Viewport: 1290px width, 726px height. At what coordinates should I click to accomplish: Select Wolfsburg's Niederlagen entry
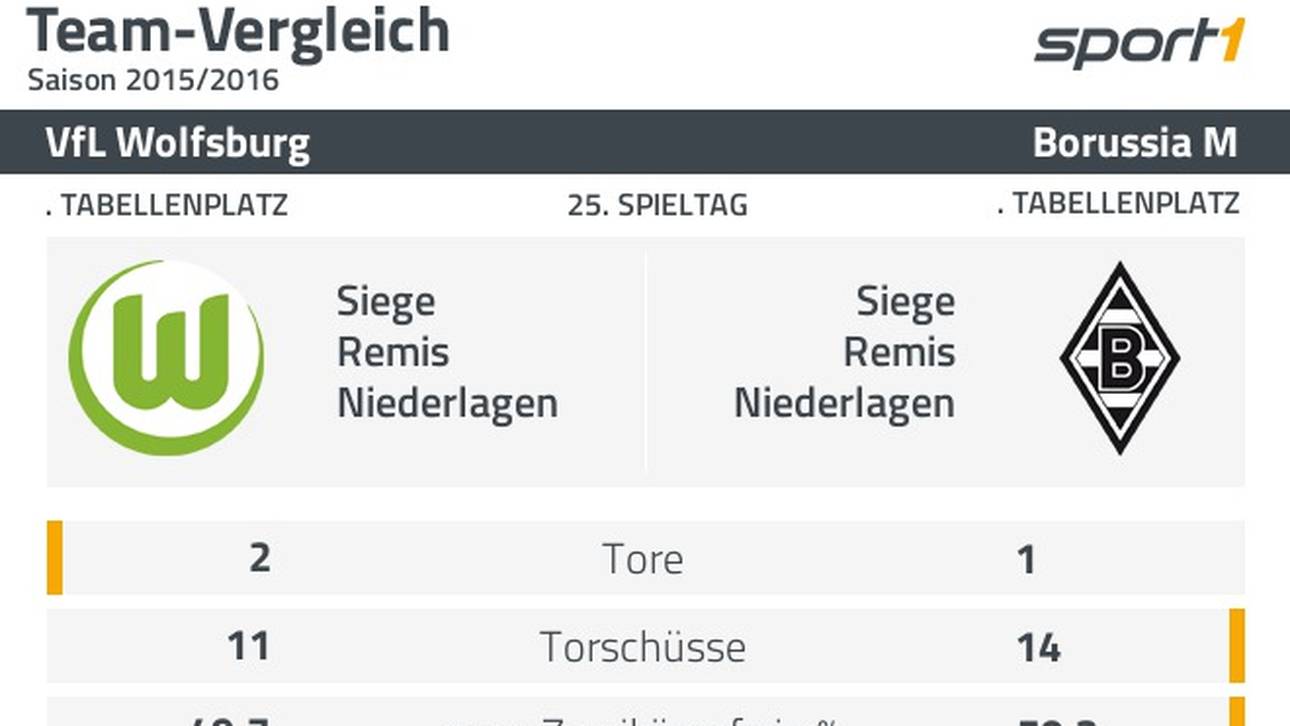pyautogui.click(x=447, y=404)
